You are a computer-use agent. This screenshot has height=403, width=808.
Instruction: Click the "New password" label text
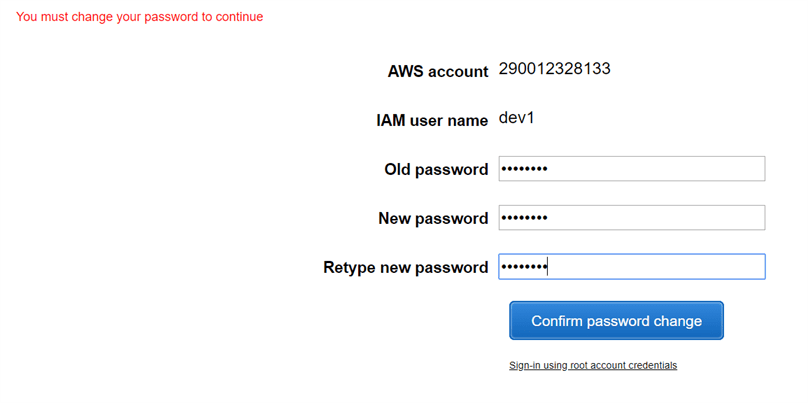click(433, 219)
